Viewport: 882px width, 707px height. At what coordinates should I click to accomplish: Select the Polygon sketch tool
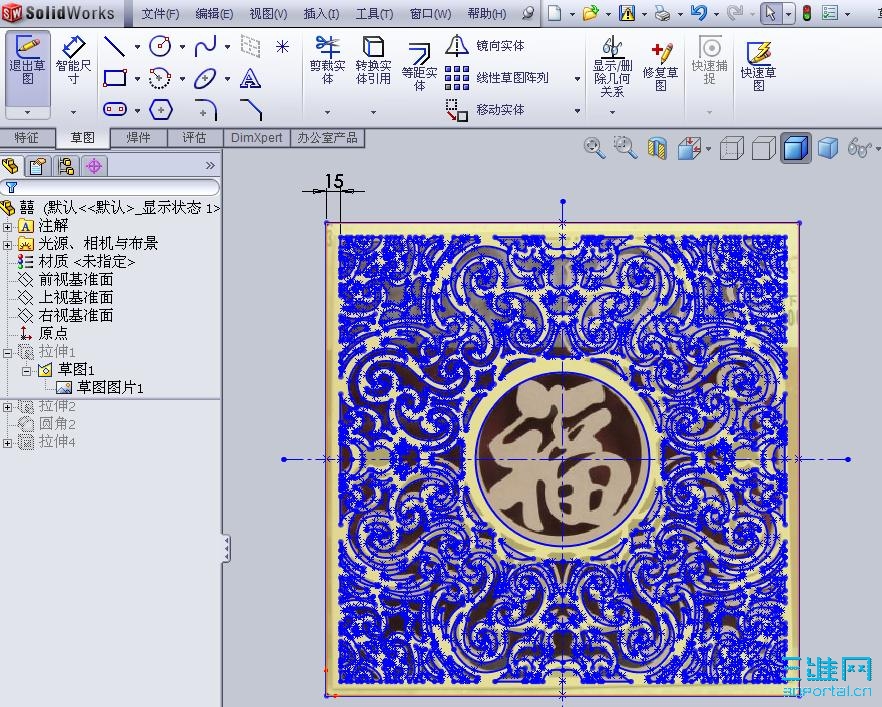tap(160, 109)
